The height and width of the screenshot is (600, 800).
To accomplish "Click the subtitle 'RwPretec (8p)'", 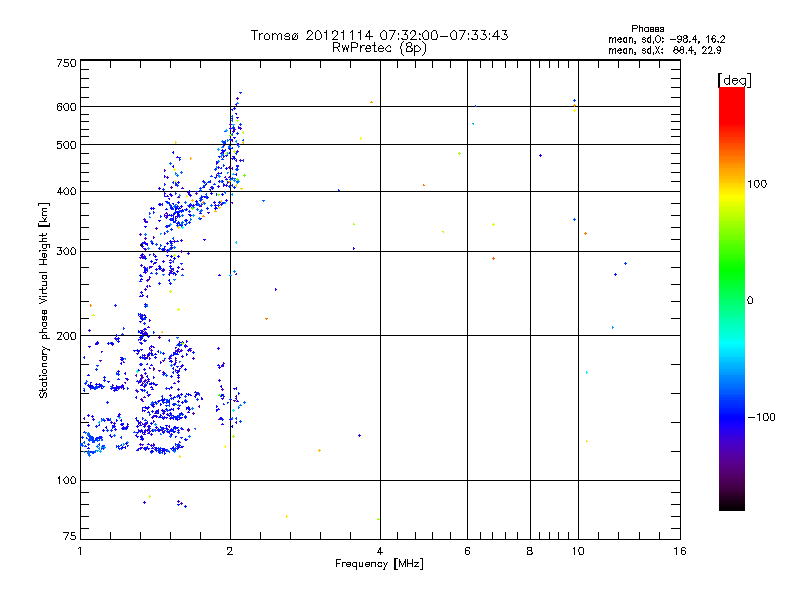I will 379,48.
